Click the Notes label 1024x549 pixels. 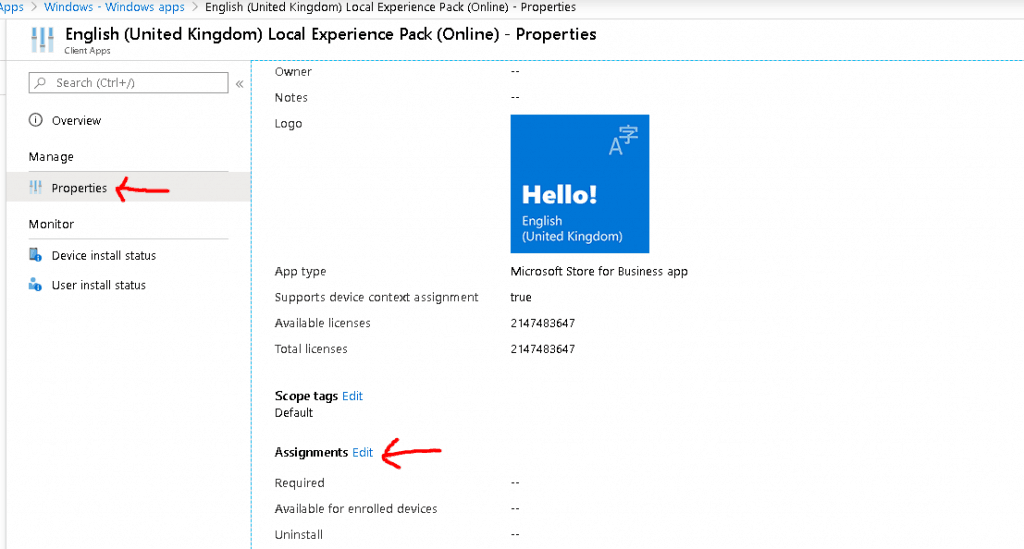point(291,98)
